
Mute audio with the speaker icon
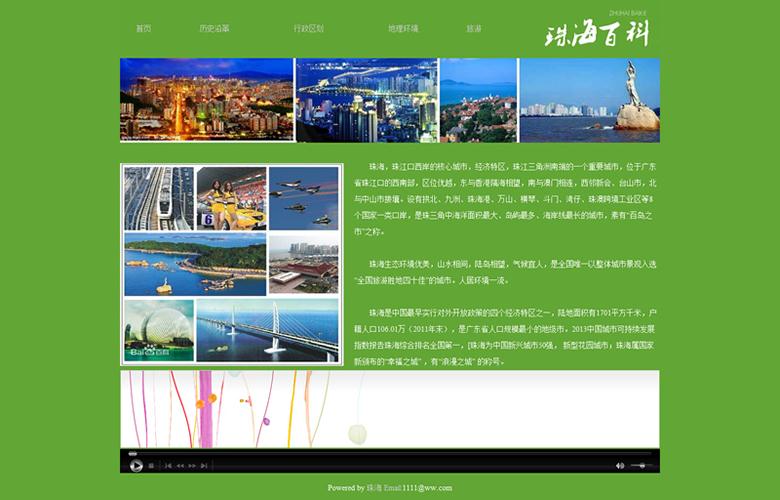[x=620, y=465]
